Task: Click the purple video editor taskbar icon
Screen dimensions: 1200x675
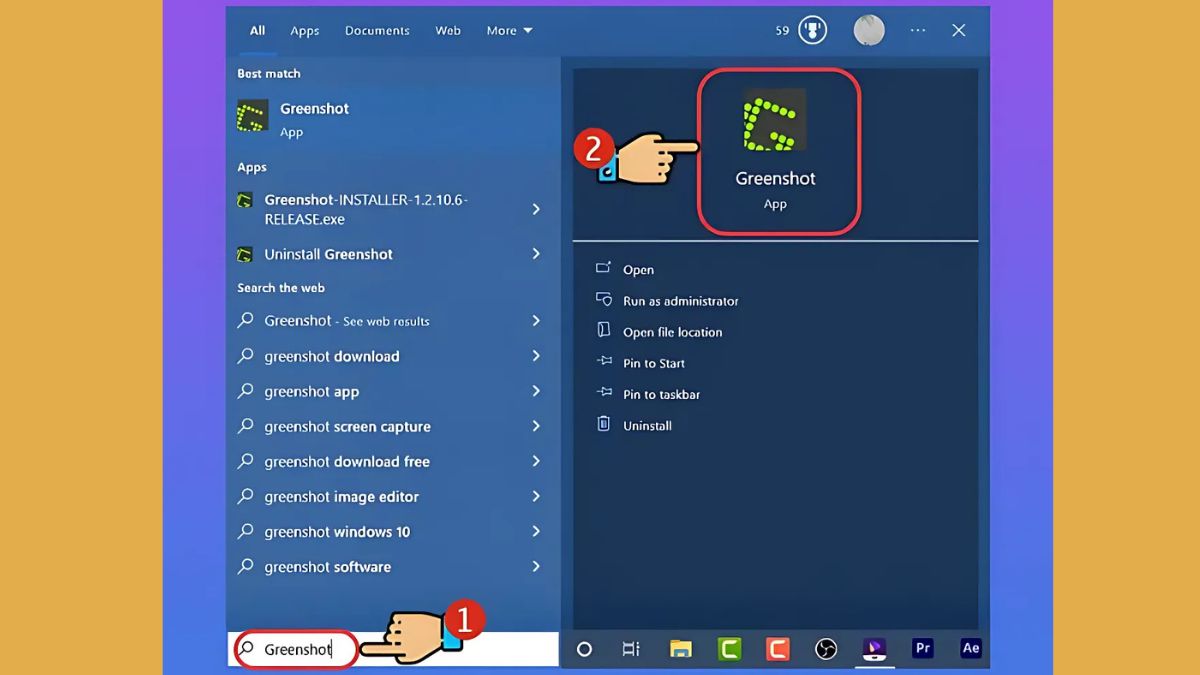Action: (x=874, y=648)
